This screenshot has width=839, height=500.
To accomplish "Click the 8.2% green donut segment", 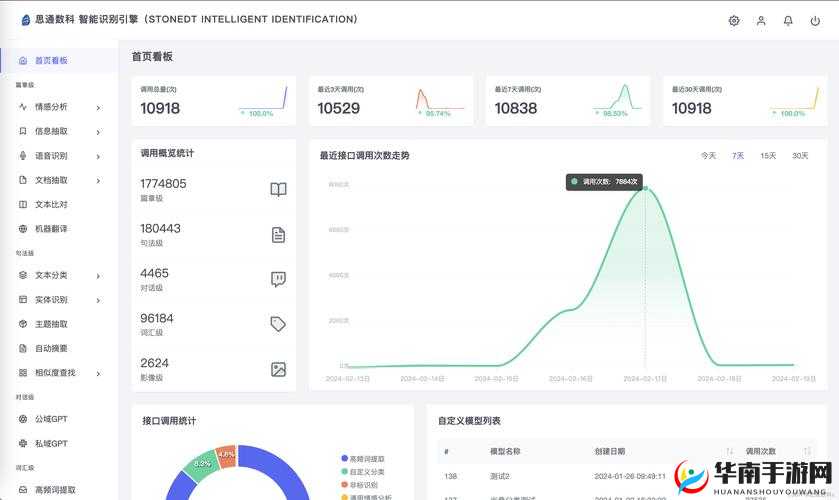I will pos(202,465).
